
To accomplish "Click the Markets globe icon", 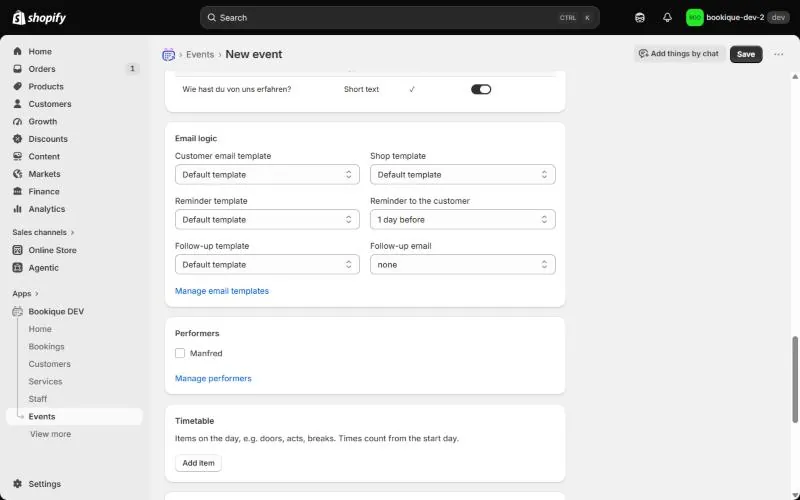I will point(18,174).
